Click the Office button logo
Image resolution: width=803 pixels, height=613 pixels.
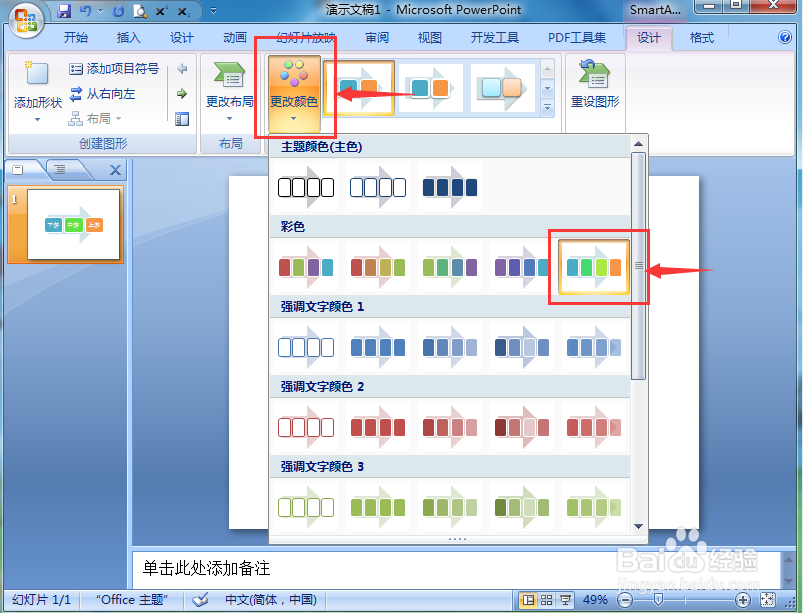26,20
